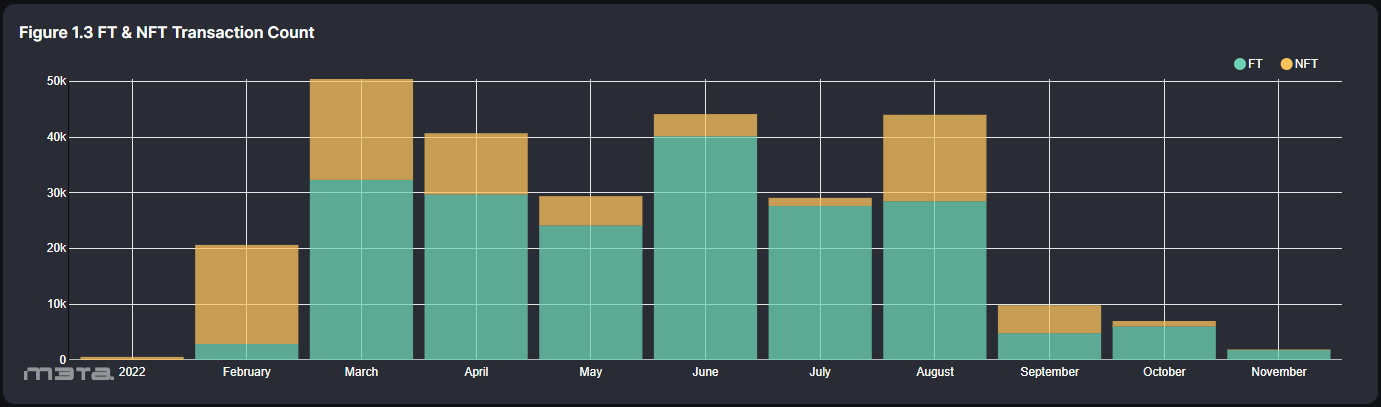Click the '30k' y-axis label
The height and width of the screenshot is (407, 1381).
[56, 193]
